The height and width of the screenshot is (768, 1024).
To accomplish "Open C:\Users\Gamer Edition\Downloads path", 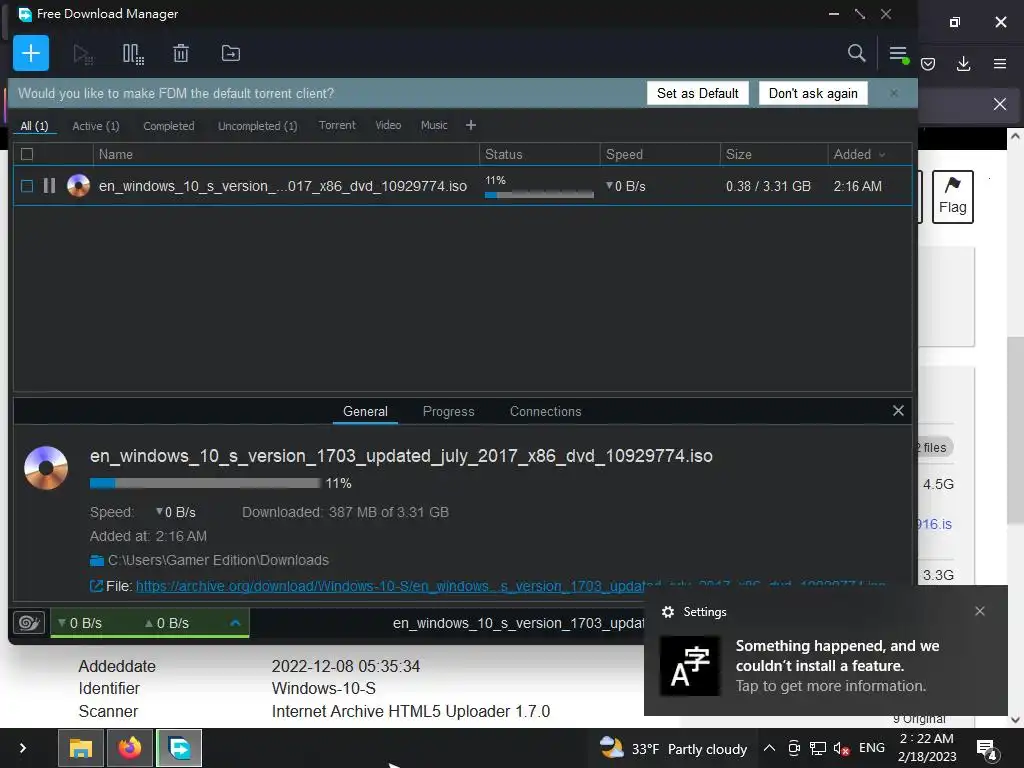I will pos(218,560).
